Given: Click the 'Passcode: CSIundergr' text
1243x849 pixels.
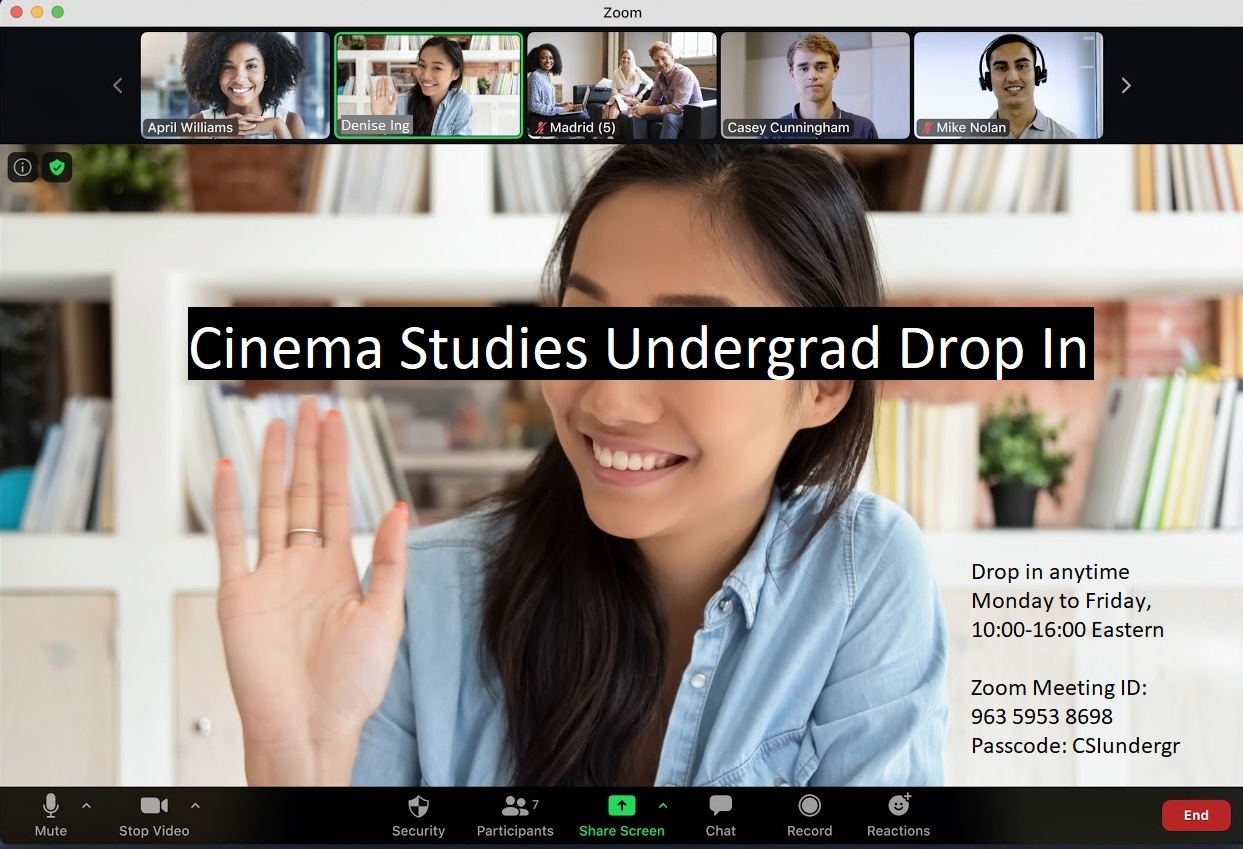Looking at the screenshot, I should click(1076, 746).
